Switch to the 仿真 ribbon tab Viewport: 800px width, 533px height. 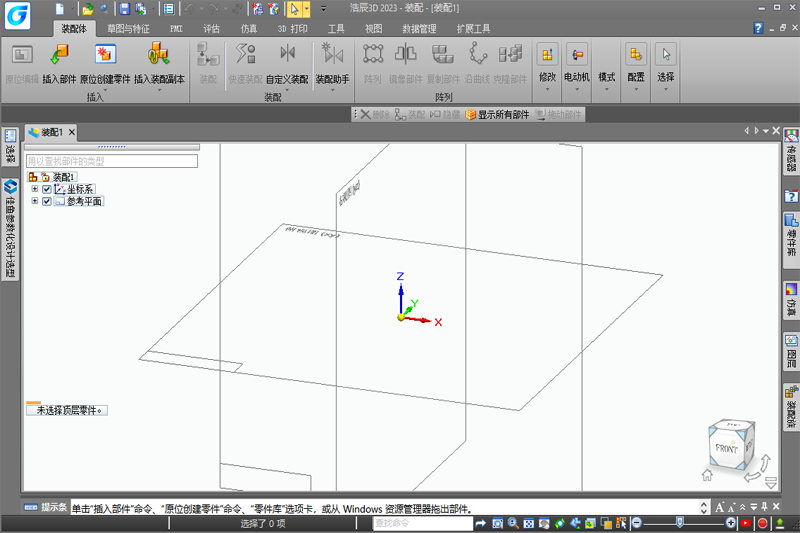click(248, 29)
